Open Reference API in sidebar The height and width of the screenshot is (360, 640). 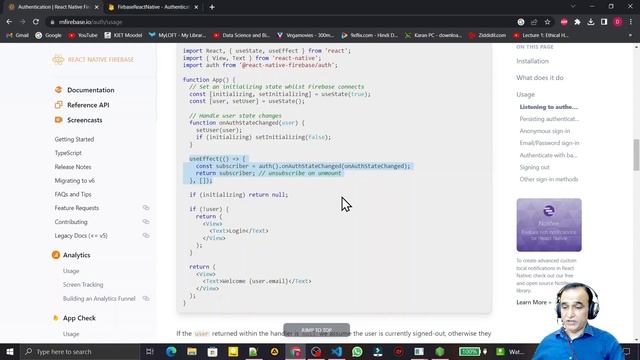[88, 105]
